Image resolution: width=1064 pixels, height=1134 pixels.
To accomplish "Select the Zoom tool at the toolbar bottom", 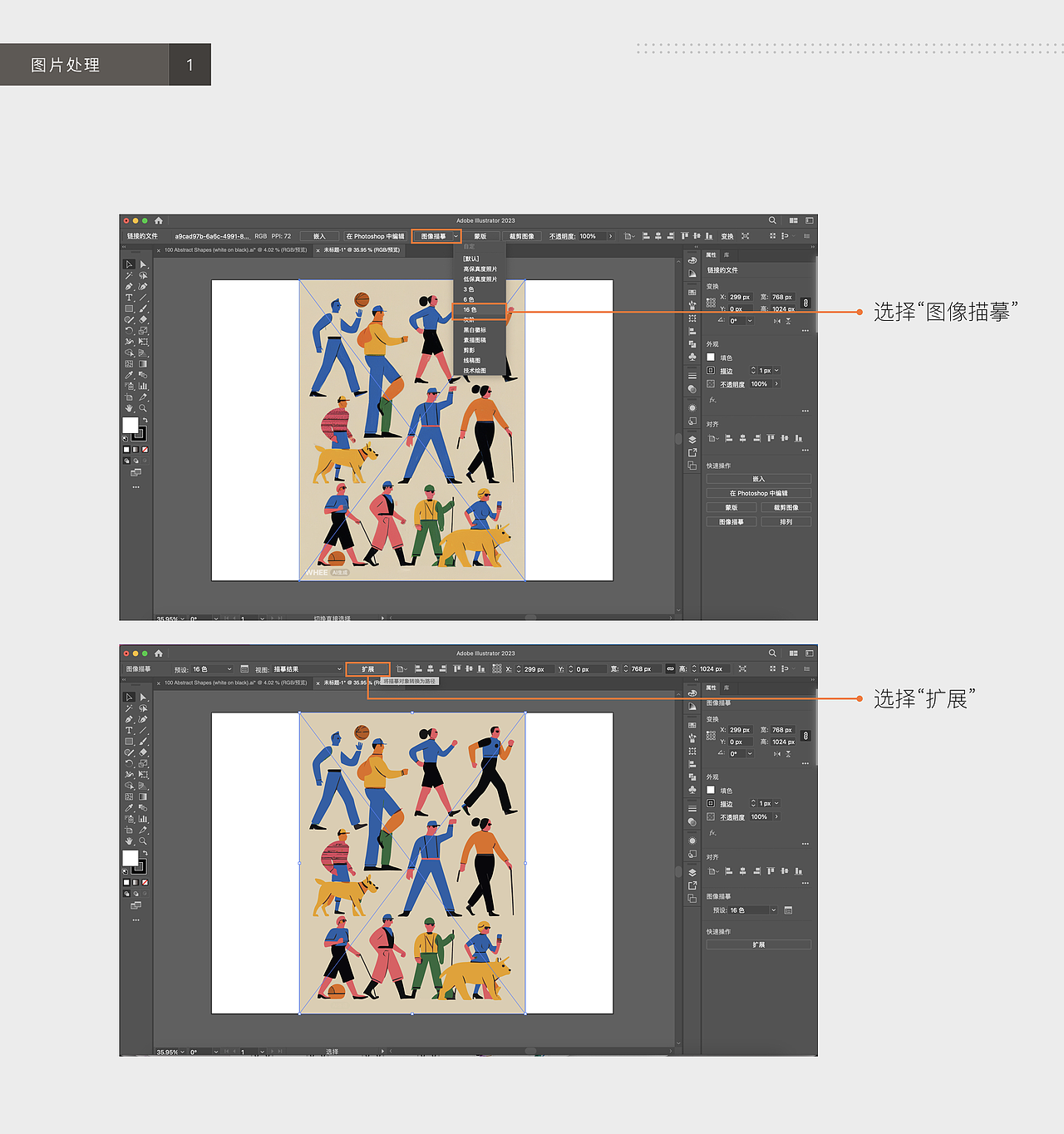I will click(143, 407).
